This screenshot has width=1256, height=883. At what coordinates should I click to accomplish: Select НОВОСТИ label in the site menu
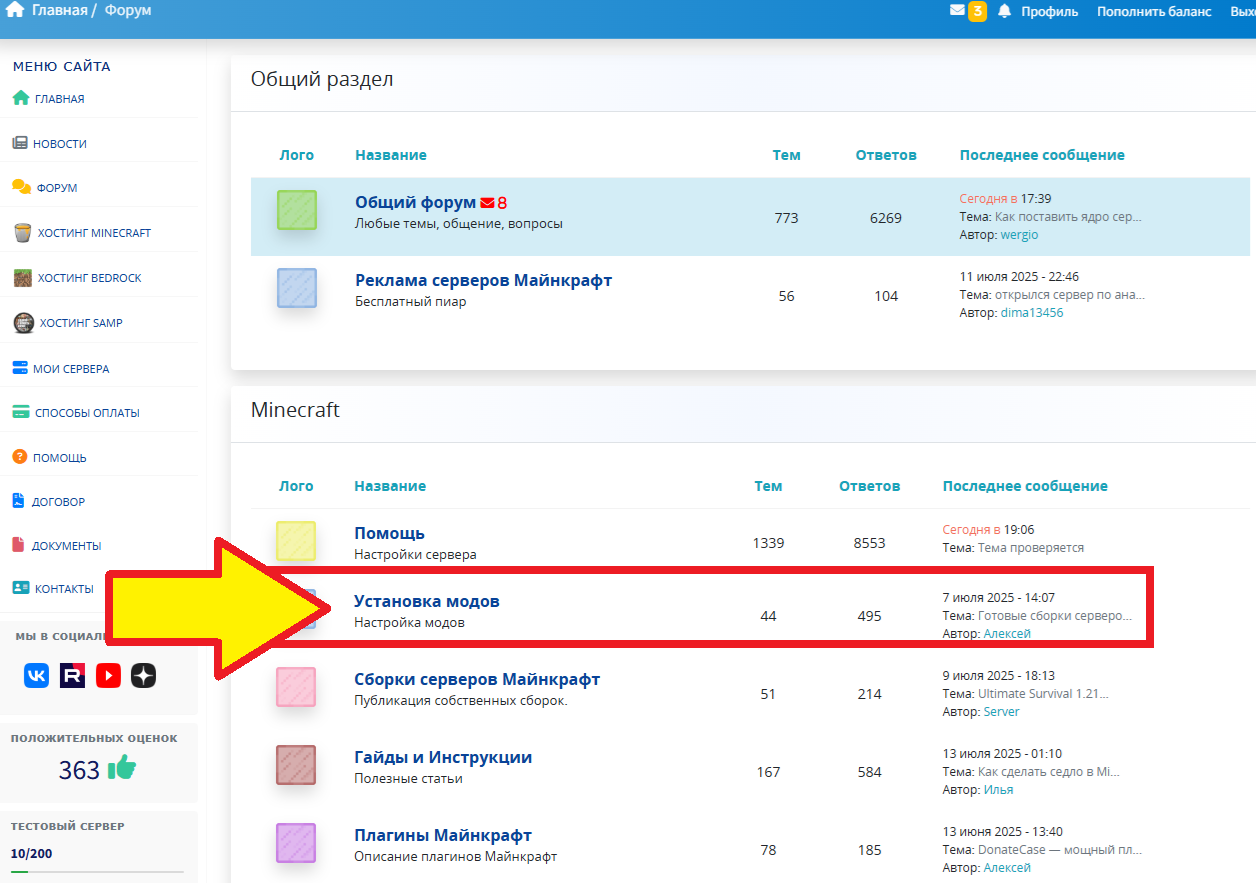60,144
